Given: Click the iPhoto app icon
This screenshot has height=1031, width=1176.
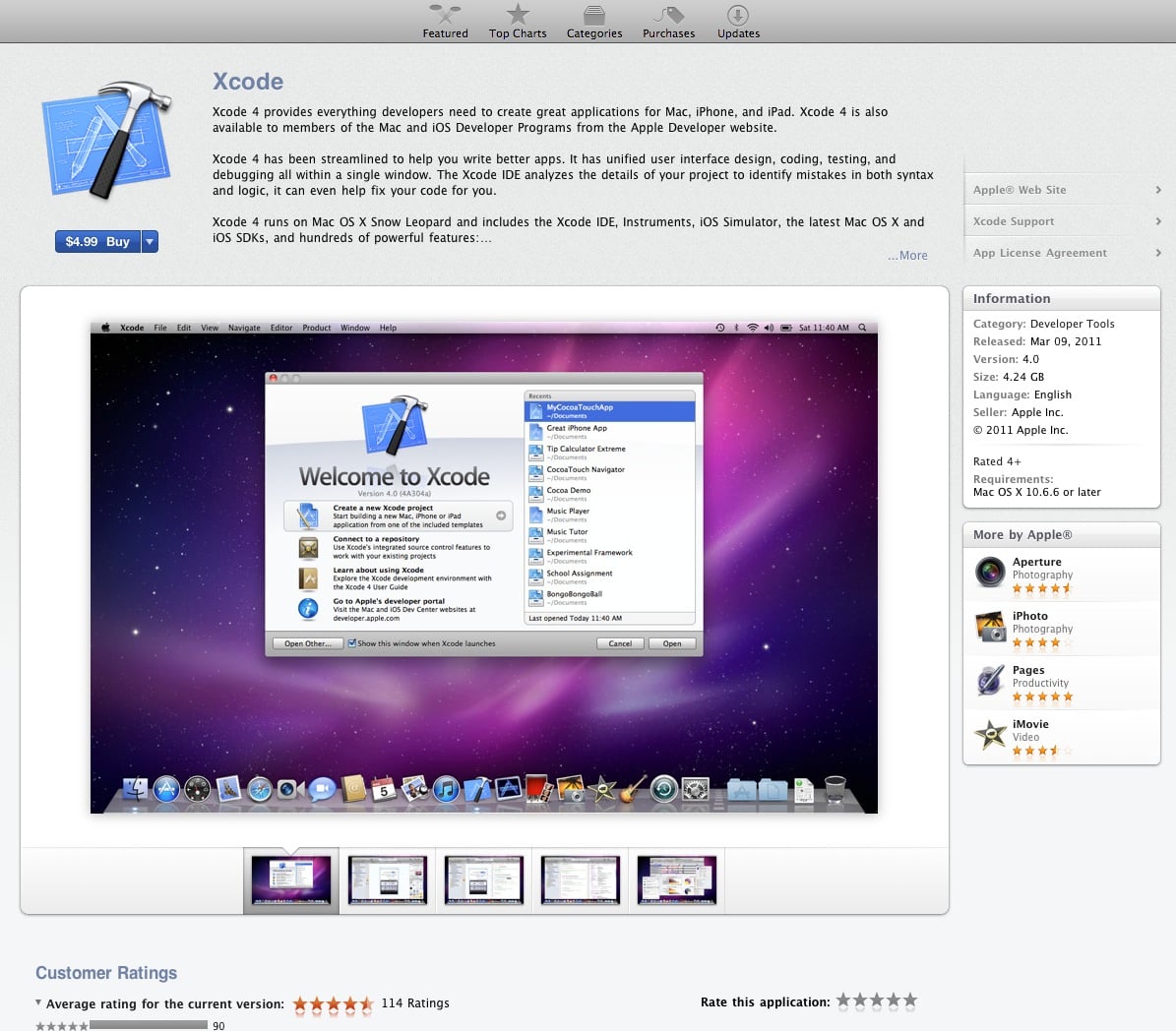Looking at the screenshot, I should [x=990, y=627].
